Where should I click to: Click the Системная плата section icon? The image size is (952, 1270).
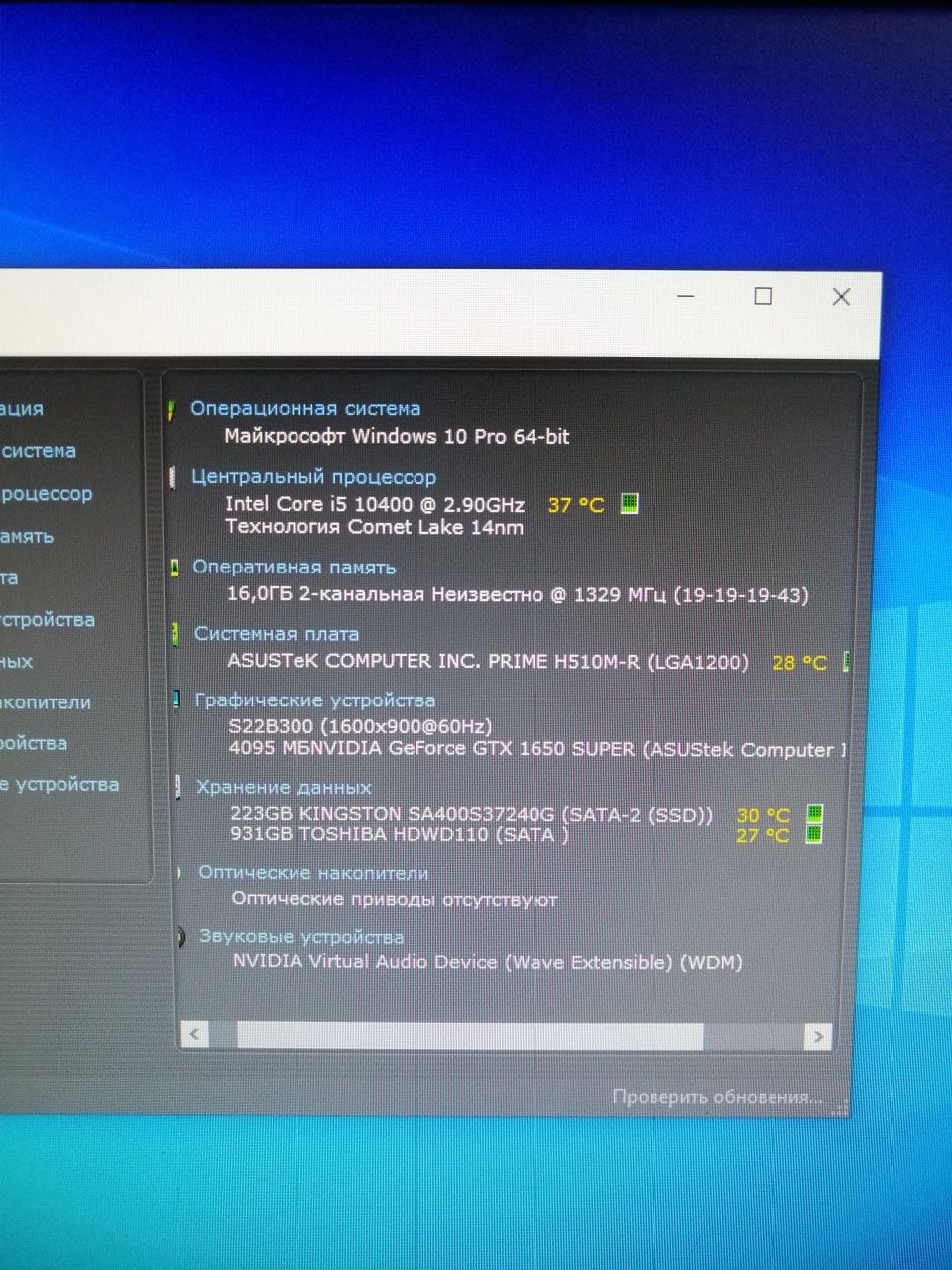(x=175, y=635)
